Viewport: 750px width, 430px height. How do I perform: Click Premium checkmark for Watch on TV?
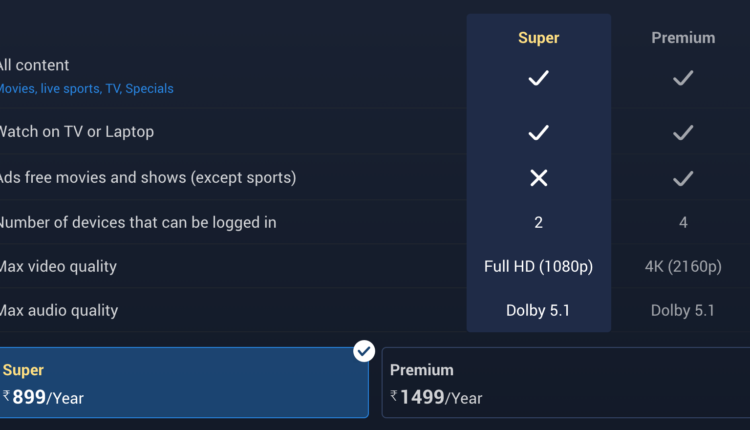click(x=683, y=132)
